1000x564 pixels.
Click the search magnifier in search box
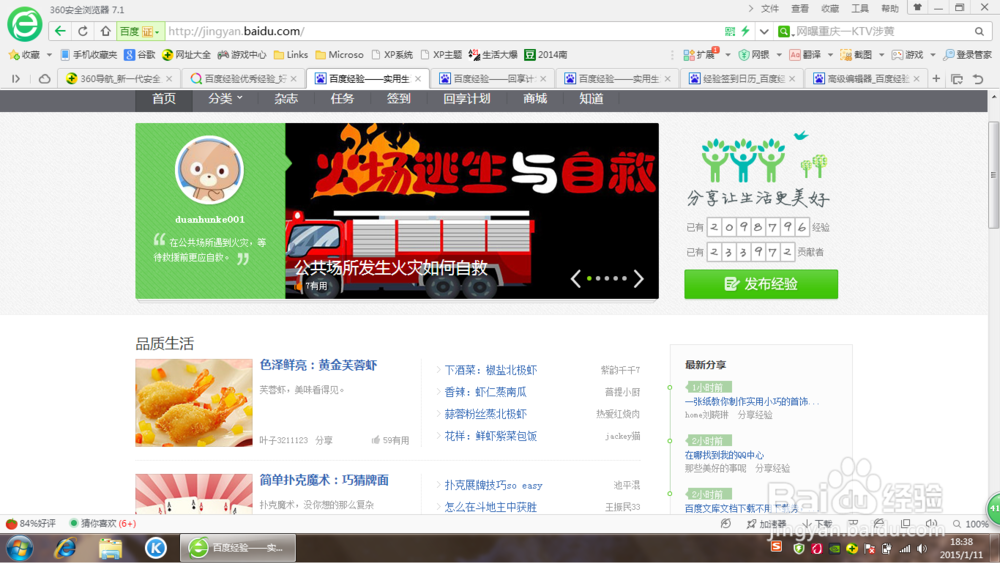[979, 31]
